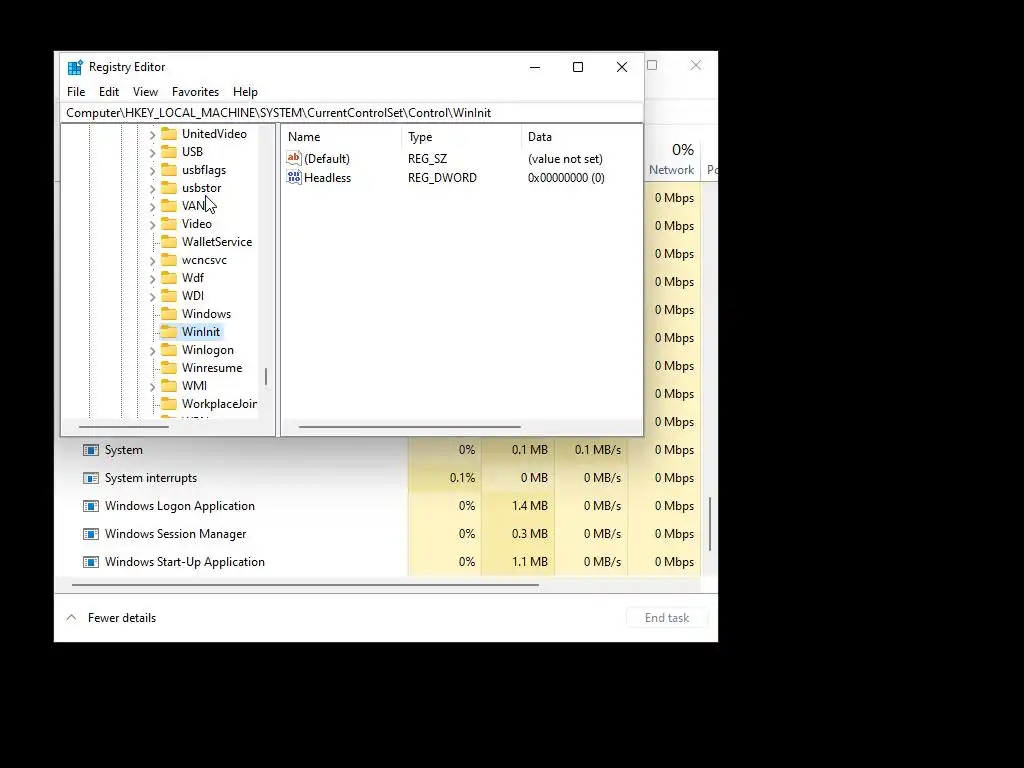Expand the Wdf tree node

point(152,279)
